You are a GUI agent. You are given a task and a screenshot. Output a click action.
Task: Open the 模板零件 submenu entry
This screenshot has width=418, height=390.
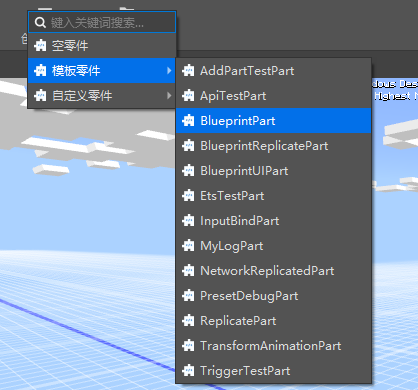102,71
